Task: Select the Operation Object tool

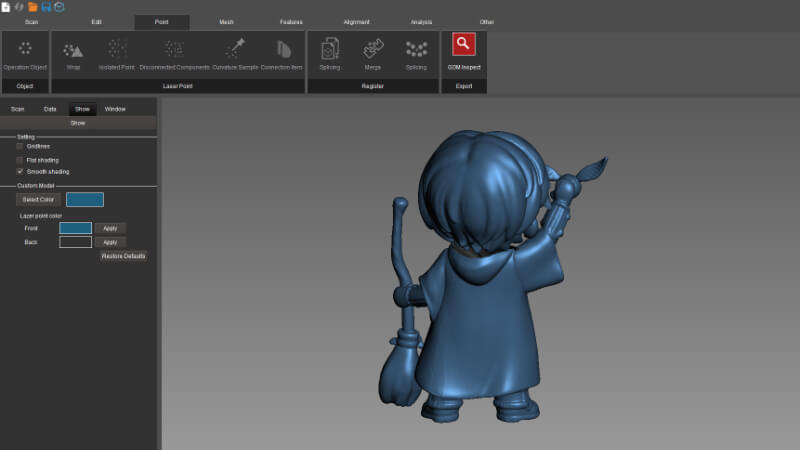Action: click(25, 55)
